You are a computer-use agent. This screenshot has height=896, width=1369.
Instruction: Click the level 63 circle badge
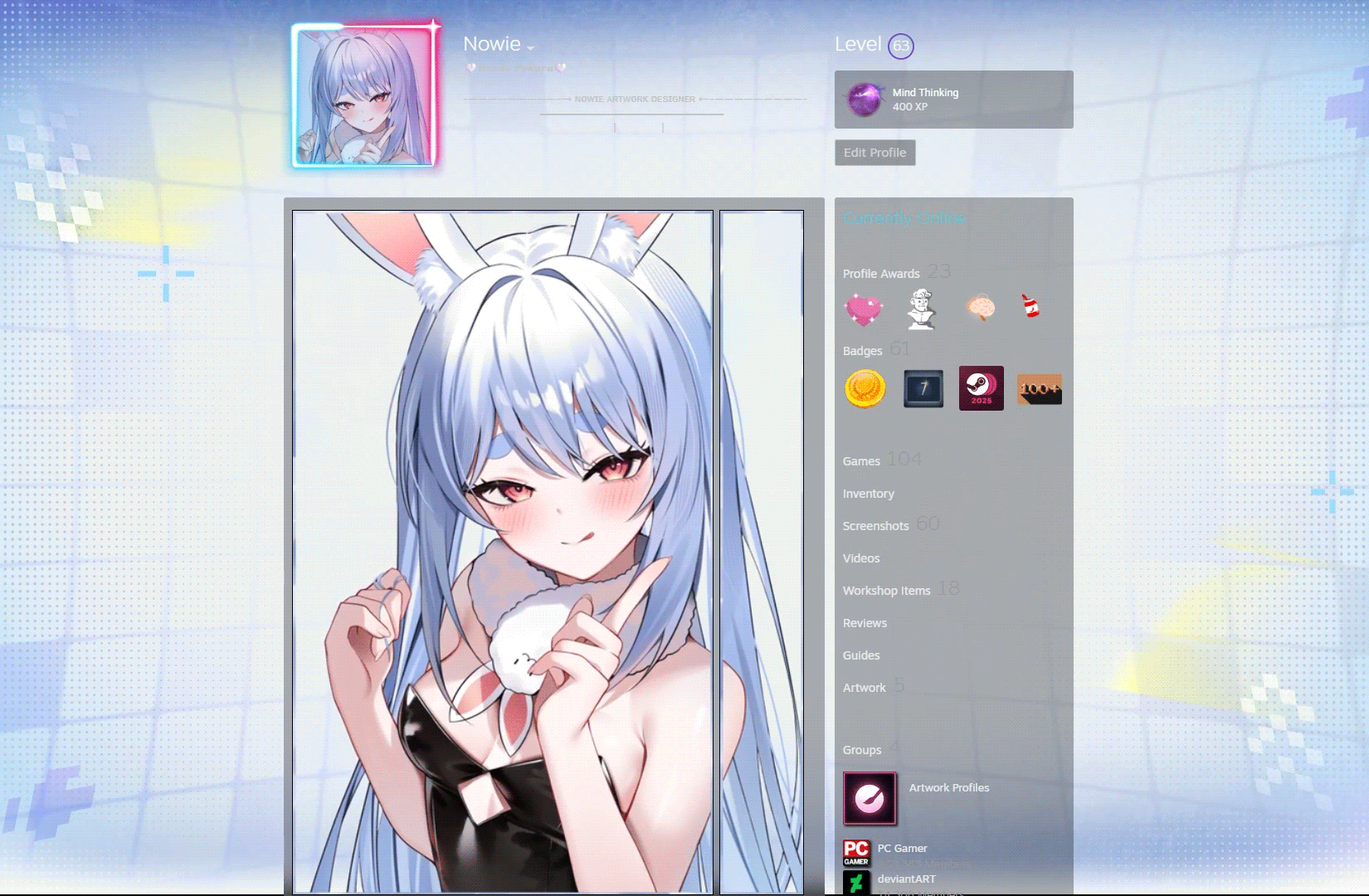(901, 46)
